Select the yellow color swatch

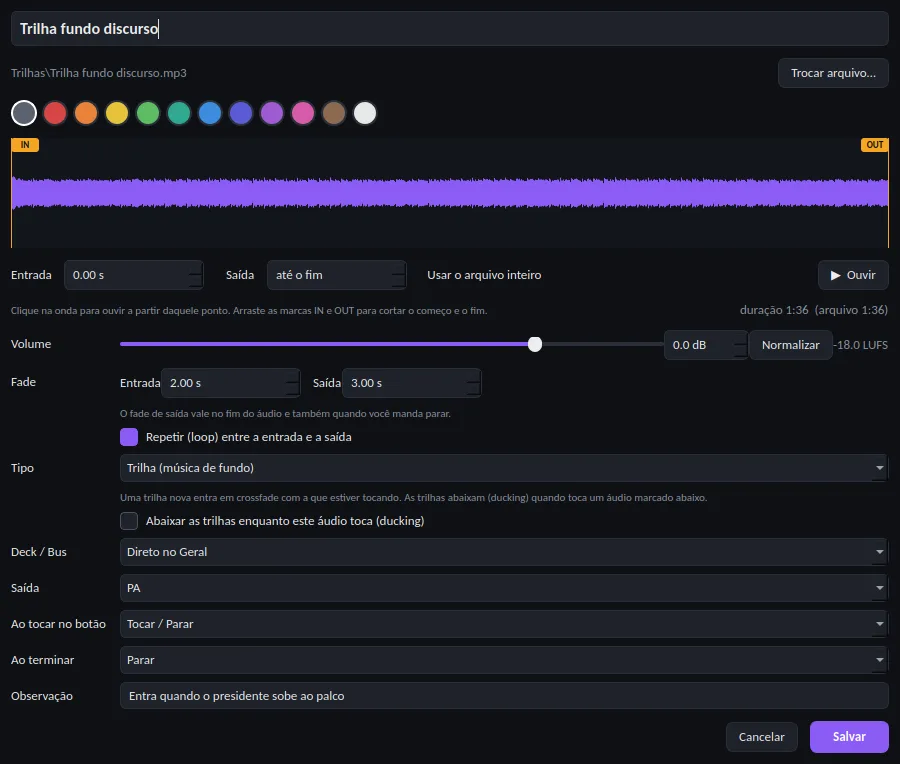tap(117, 113)
